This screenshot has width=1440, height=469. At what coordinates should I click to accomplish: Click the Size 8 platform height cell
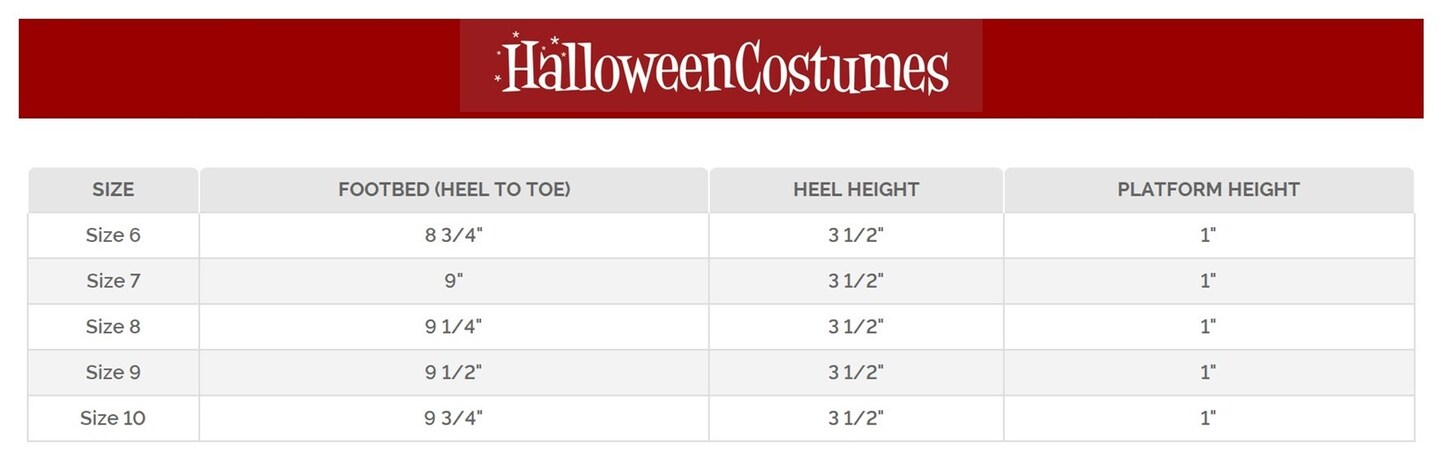1208,326
